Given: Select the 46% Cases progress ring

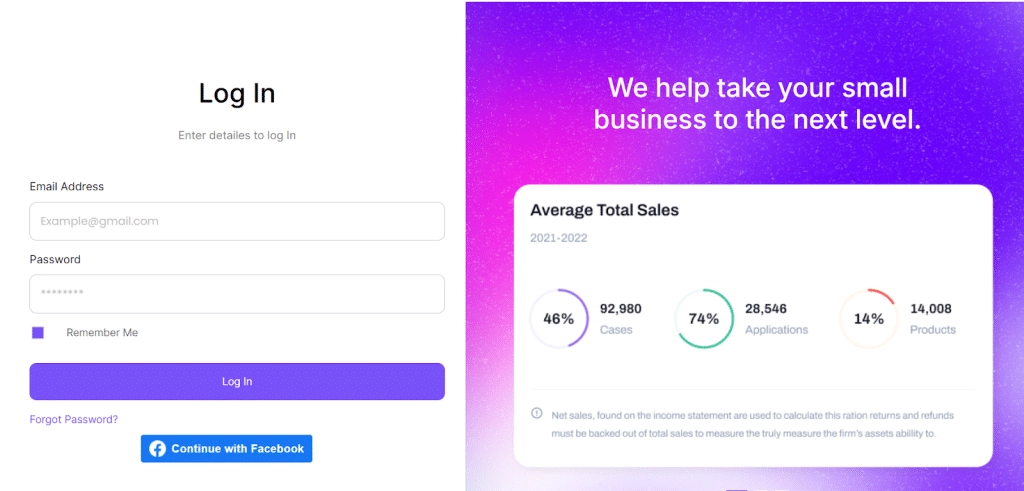Looking at the screenshot, I should tap(558, 319).
